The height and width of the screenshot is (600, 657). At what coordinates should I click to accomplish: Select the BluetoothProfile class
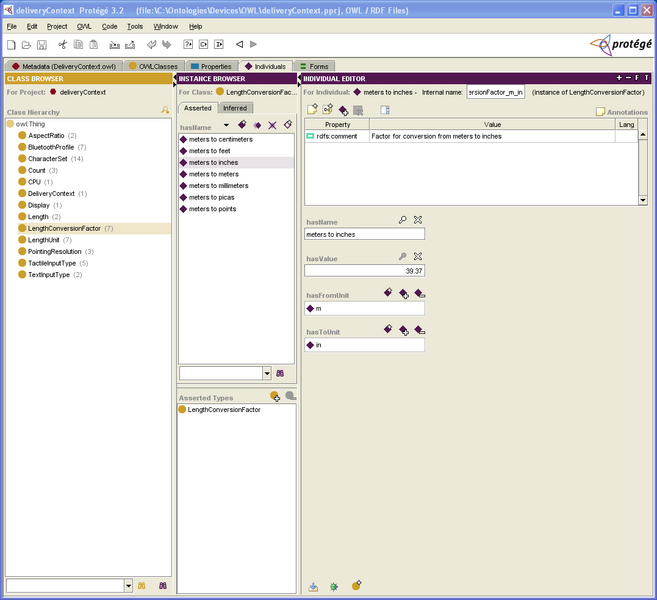point(52,147)
